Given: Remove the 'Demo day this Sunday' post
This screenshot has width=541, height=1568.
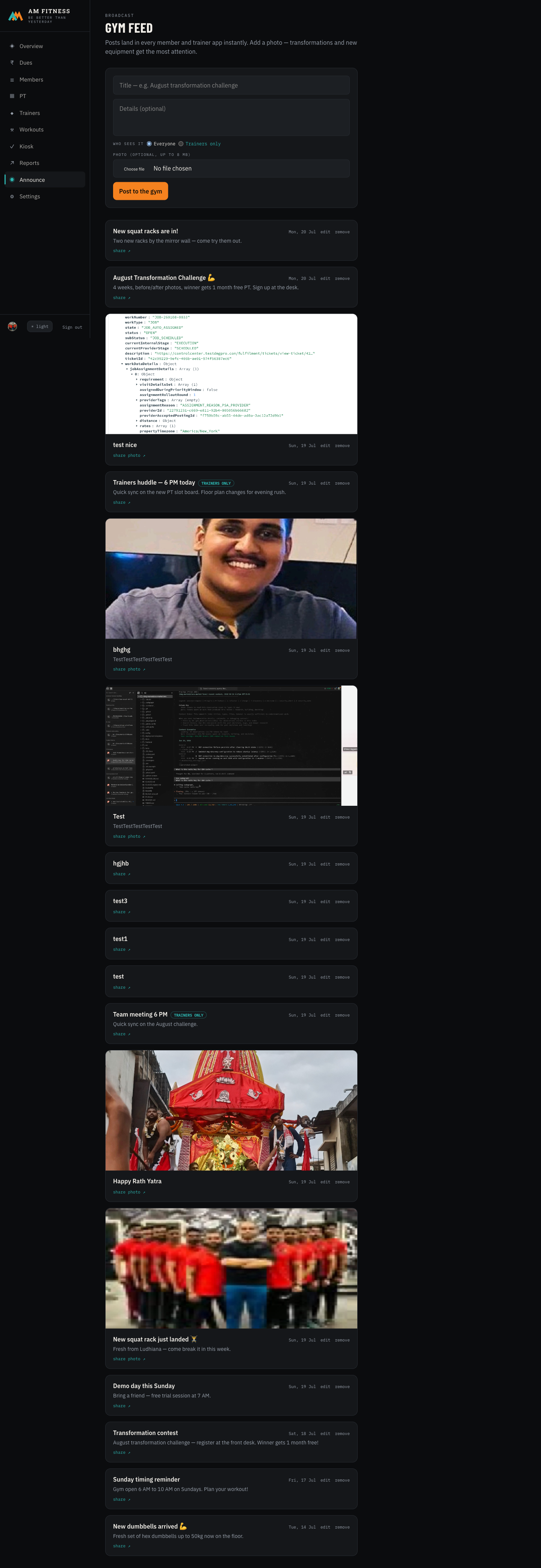Looking at the screenshot, I should (x=342, y=1387).
